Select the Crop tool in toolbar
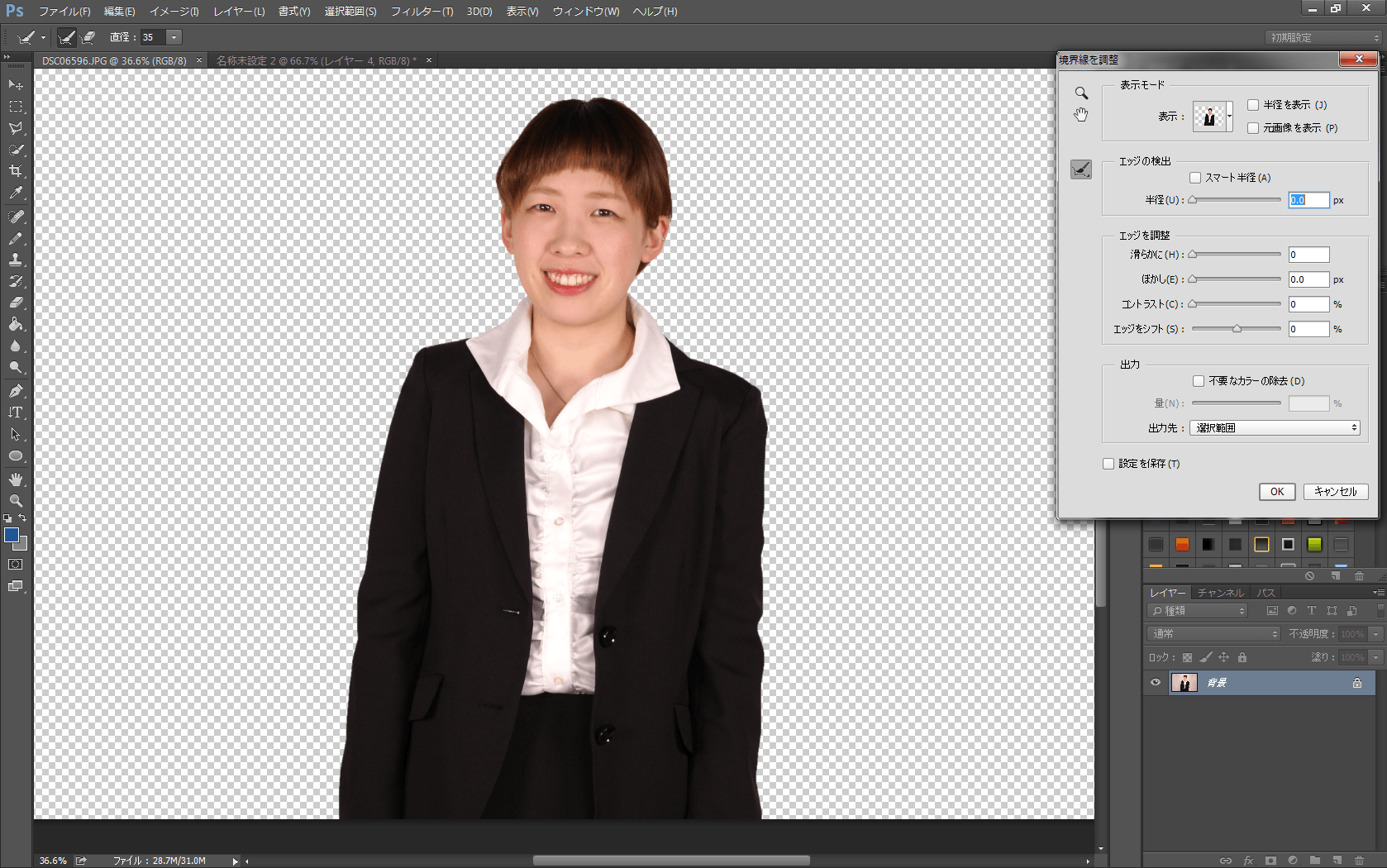The height and width of the screenshot is (868, 1387). [16, 171]
